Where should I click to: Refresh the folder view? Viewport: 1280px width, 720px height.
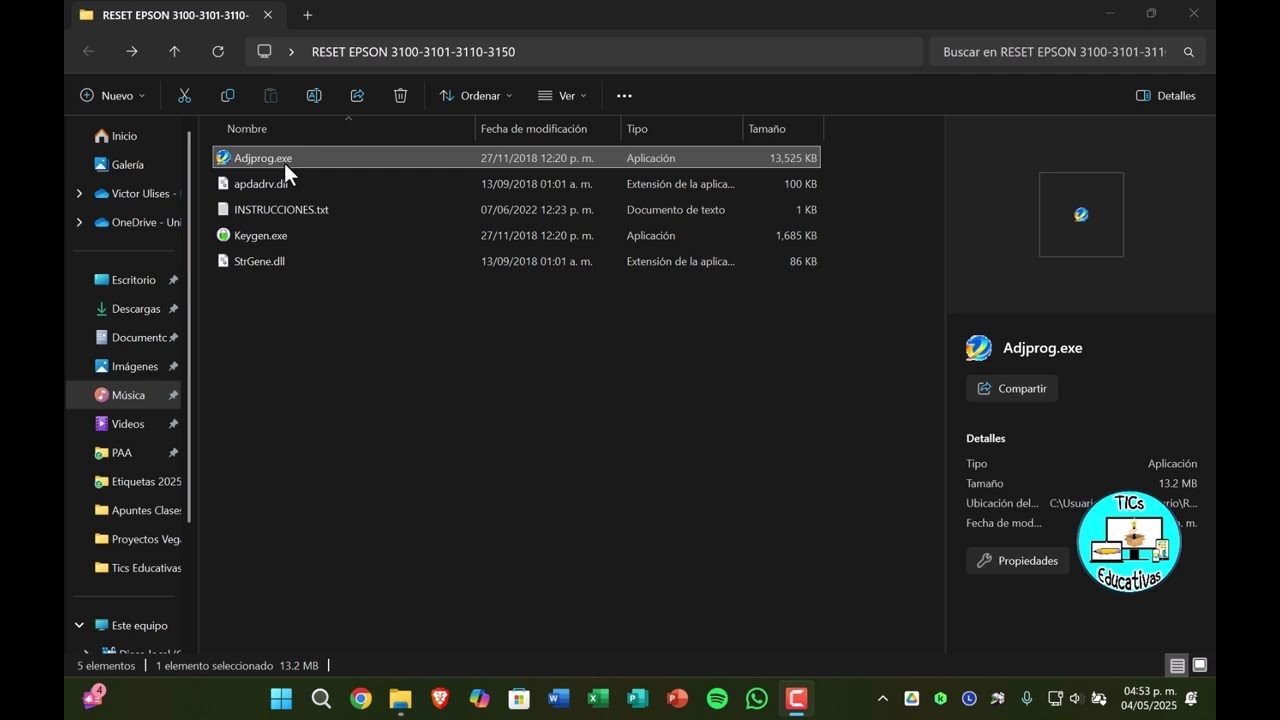[218, 51]
